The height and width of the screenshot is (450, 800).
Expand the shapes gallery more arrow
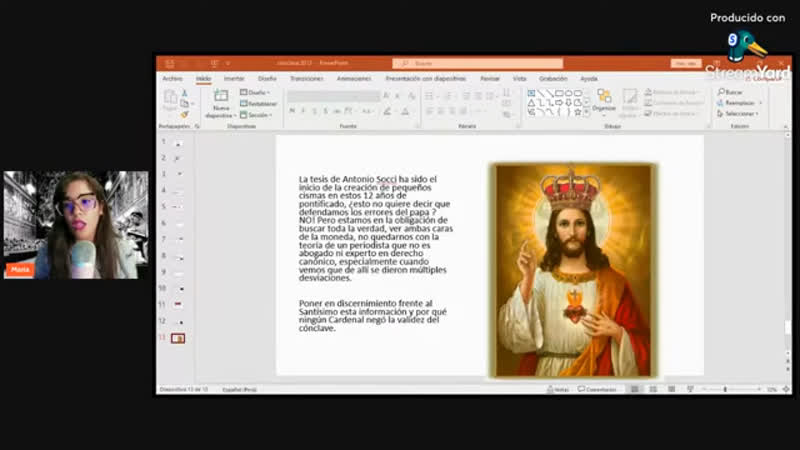tap(587, 112)
